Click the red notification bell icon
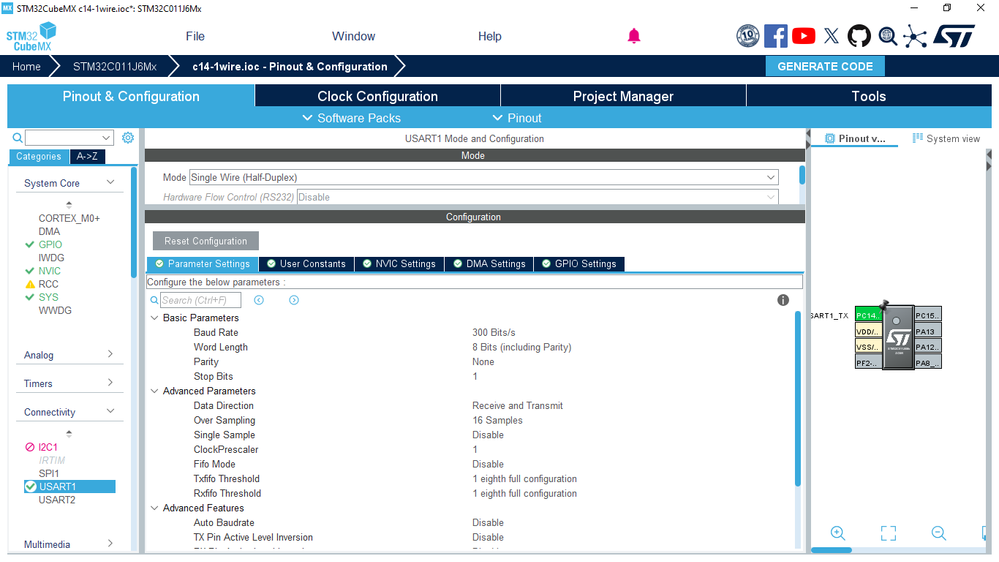999x562 pixels. [x=633, y=36]
